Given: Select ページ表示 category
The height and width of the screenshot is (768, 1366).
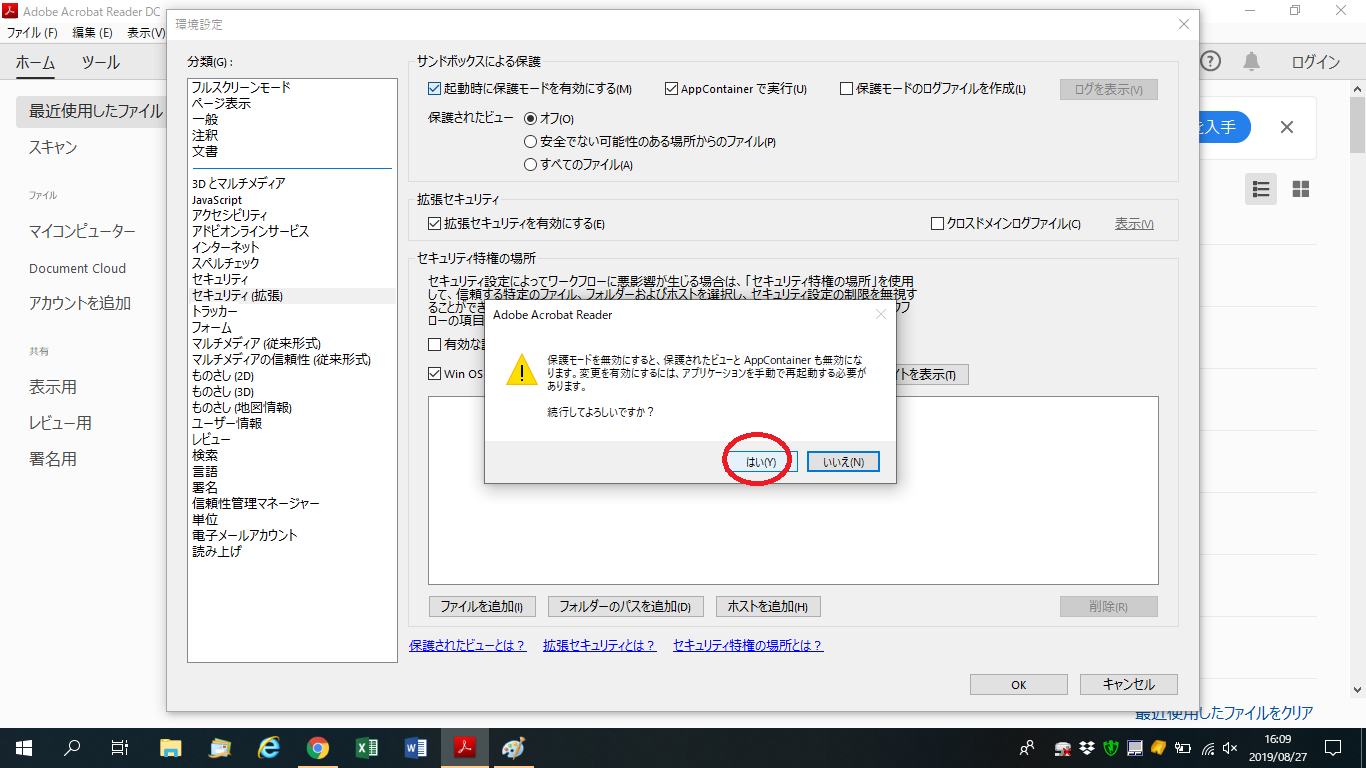Looking at the screenshot, I should pyautogui.click(x=221, y=103).
